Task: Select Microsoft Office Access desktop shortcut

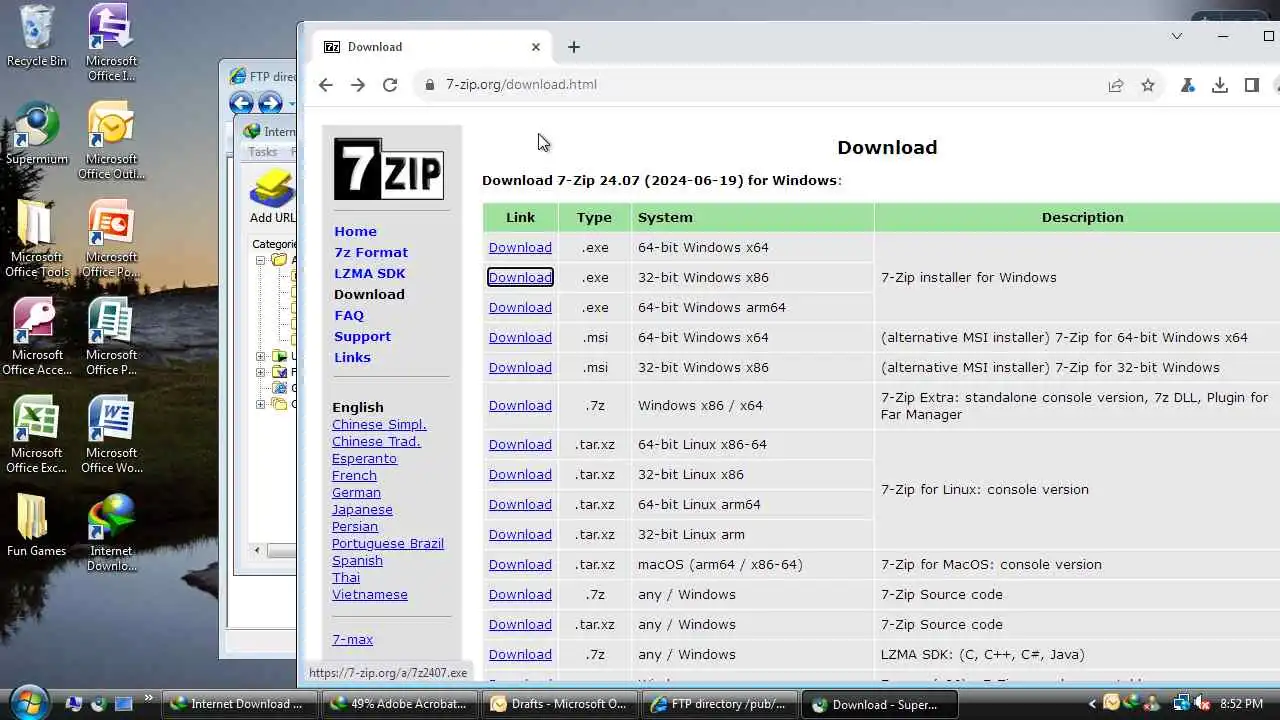Action: click(x=37, y=337)
